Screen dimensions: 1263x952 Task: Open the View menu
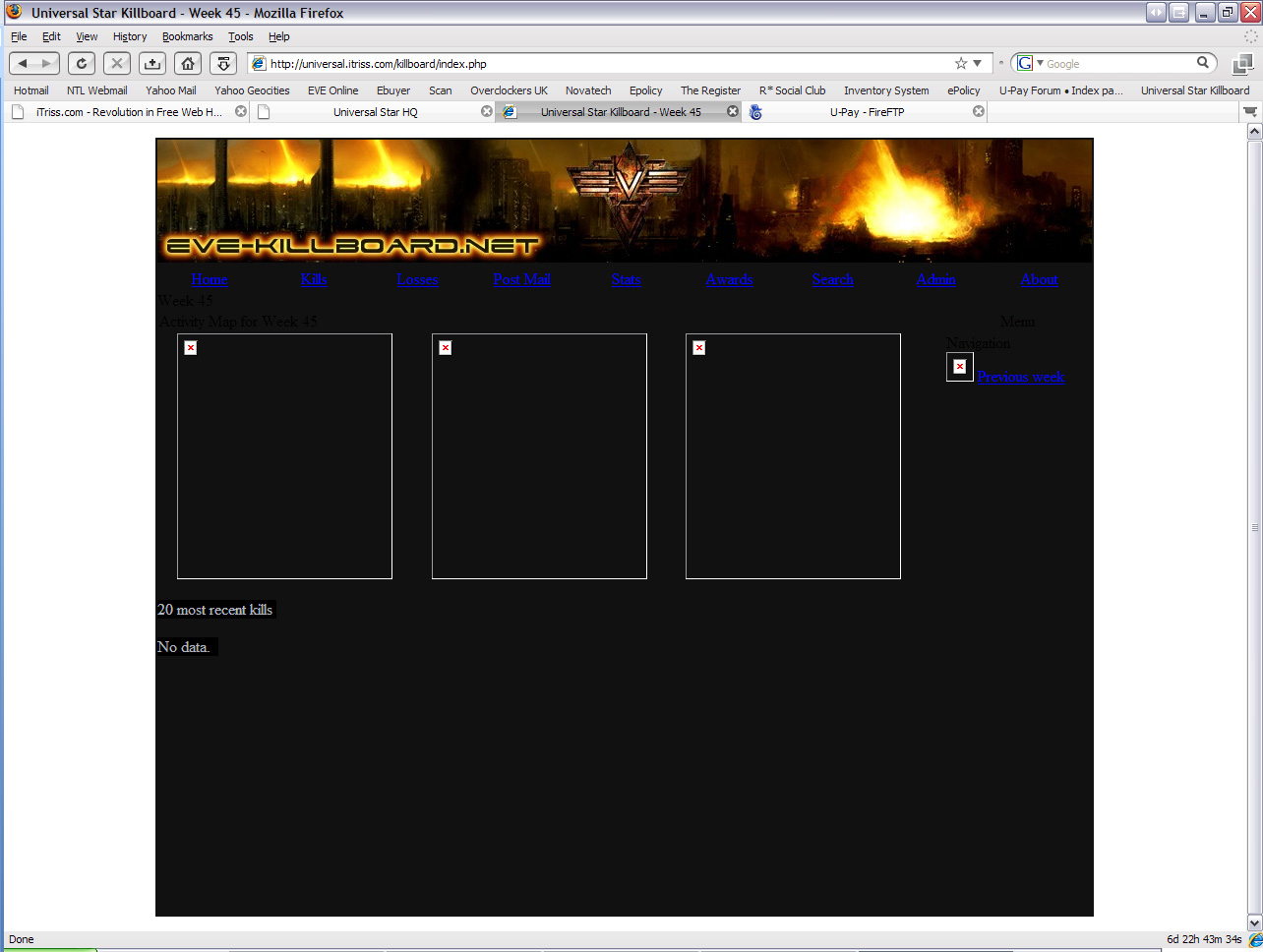click(87, 36)
